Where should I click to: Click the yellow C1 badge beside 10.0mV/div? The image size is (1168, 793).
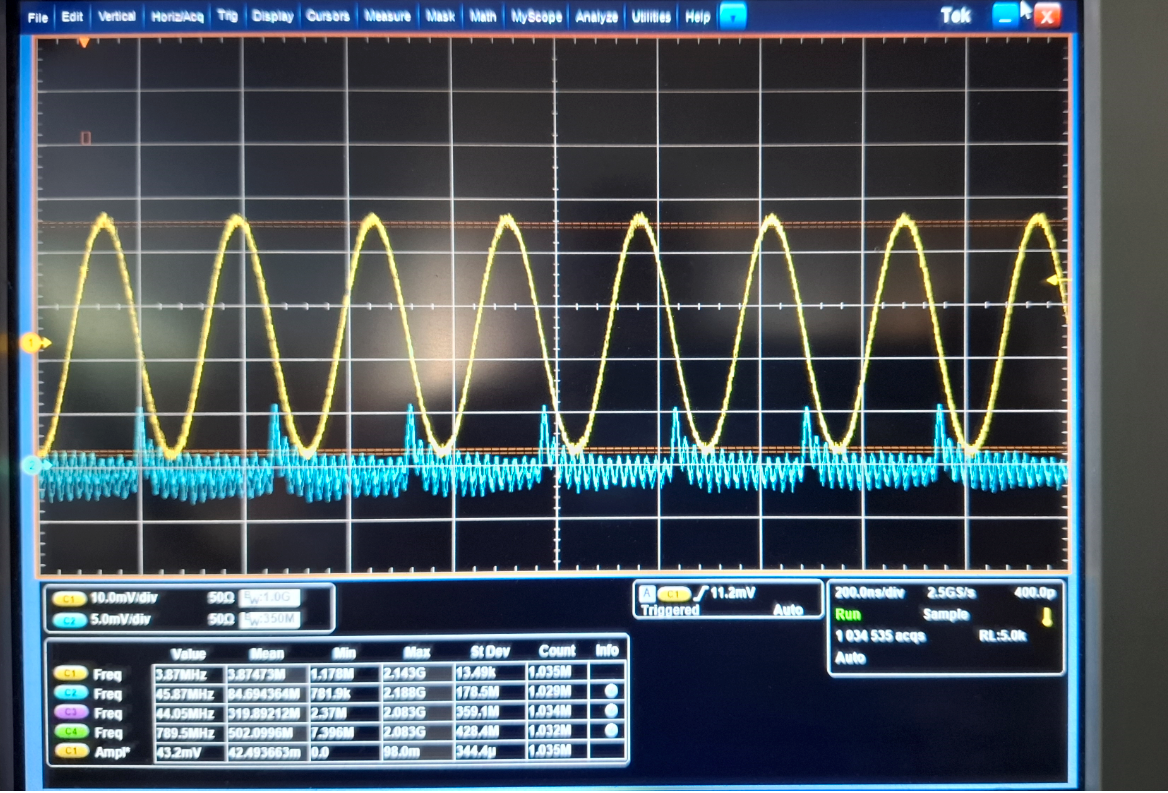[x=69, y=598]
